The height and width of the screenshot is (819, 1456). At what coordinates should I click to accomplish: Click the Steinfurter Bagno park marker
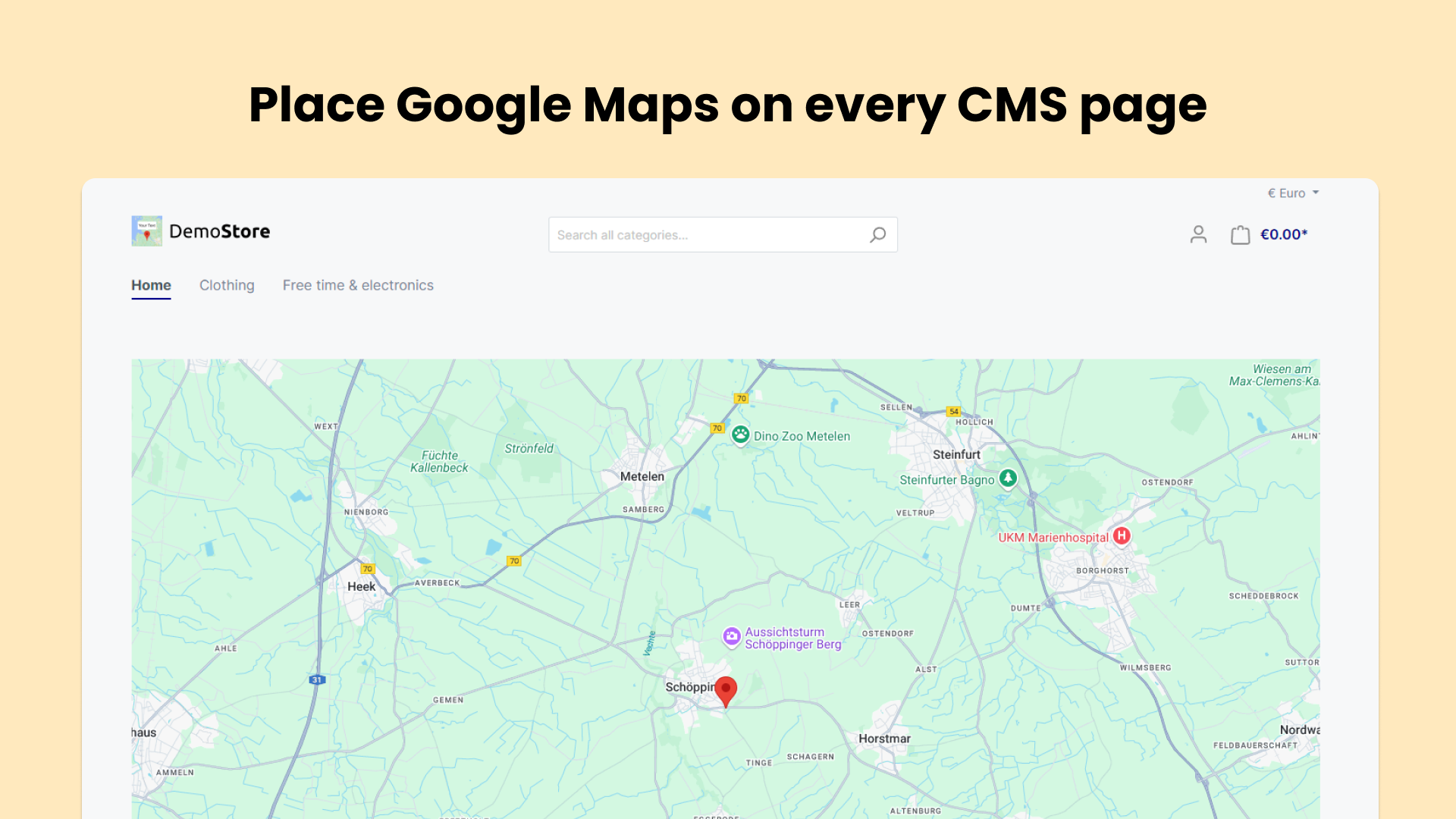1008,479
